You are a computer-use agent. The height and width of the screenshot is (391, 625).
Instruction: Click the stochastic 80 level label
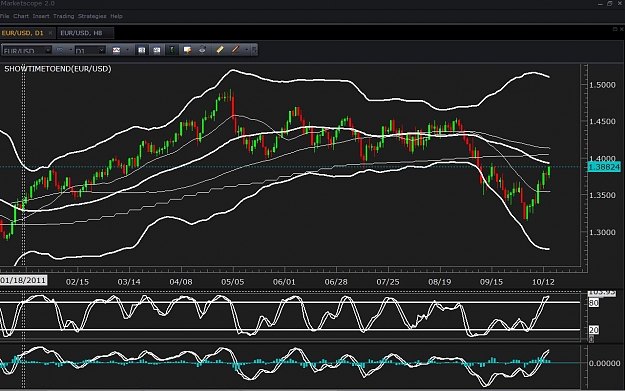[594, 303]
